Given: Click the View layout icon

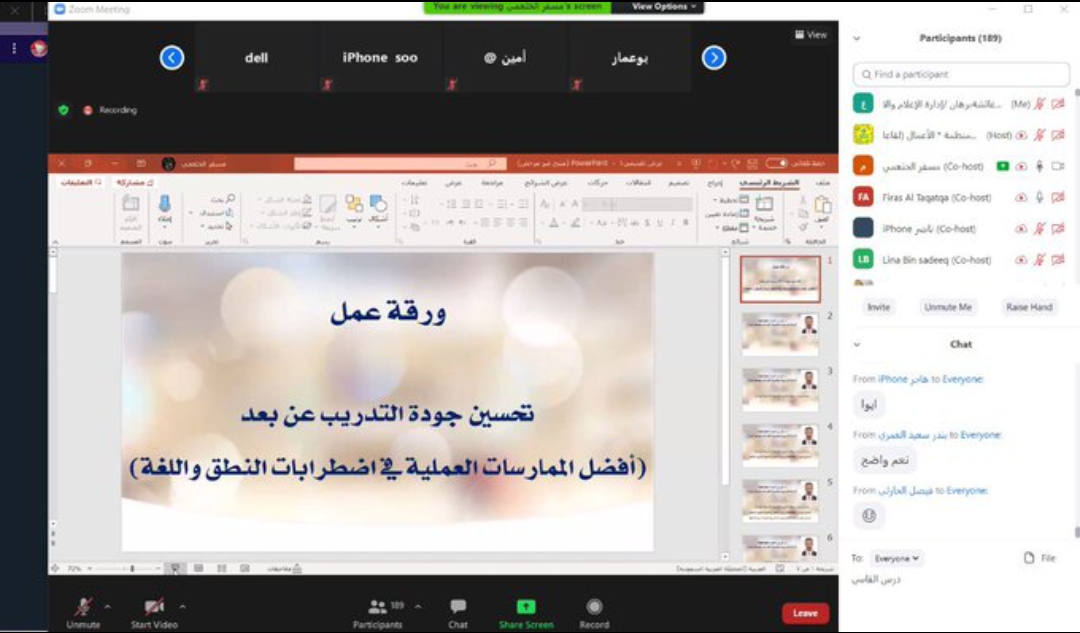Looking at the screenshot, I should pyautogui.click(x=810, y=35).
